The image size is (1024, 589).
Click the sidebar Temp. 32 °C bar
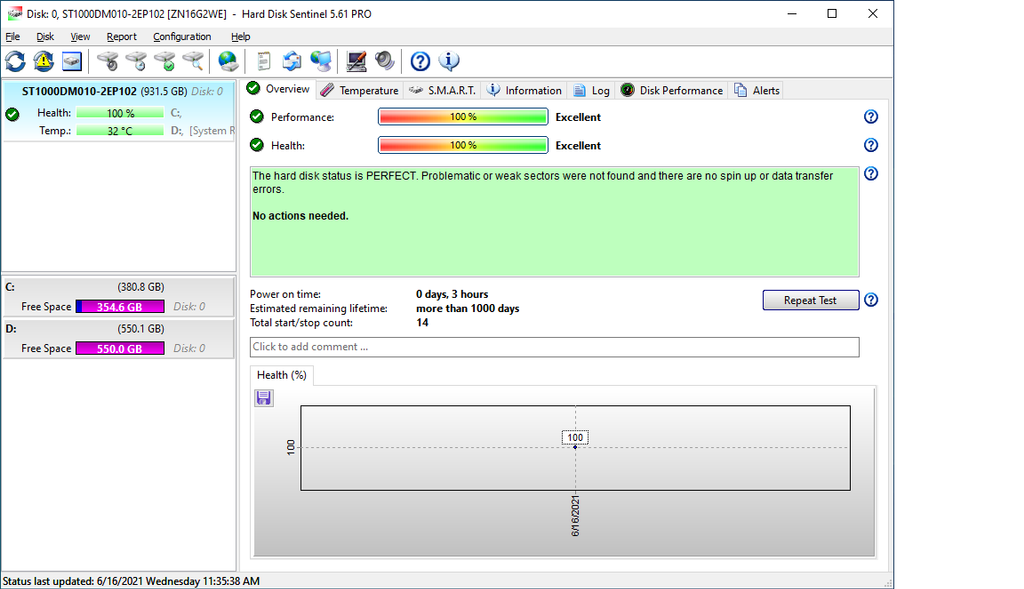point(120,131)
